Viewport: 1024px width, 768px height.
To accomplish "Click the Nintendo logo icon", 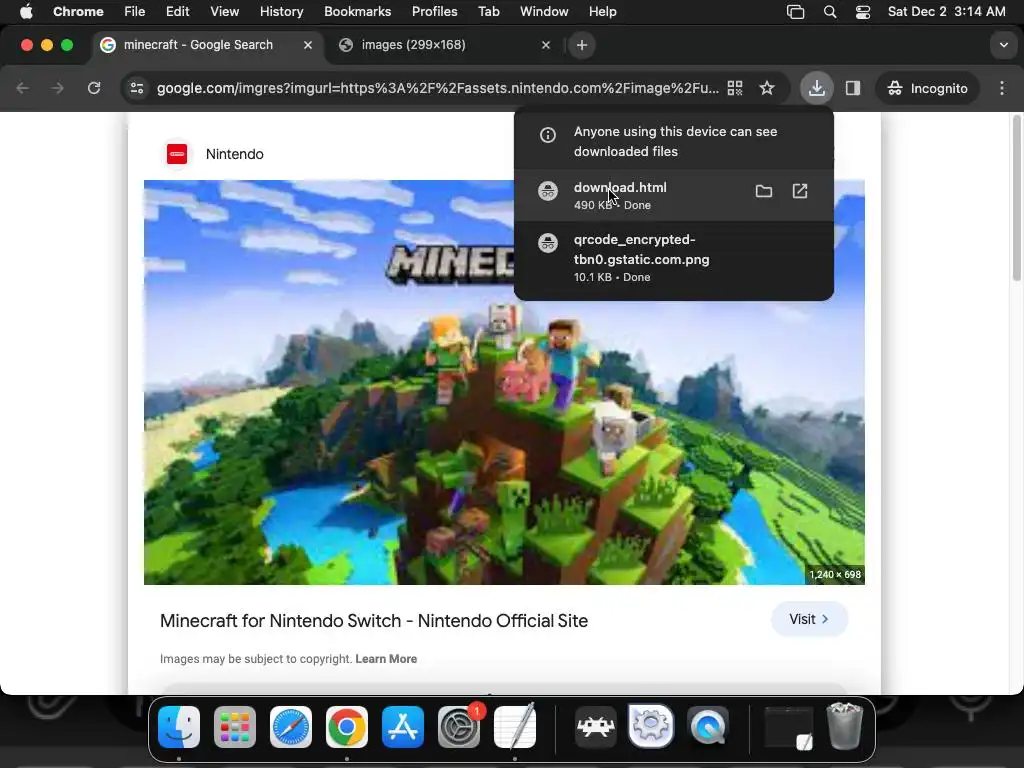I will pos(177,154).
